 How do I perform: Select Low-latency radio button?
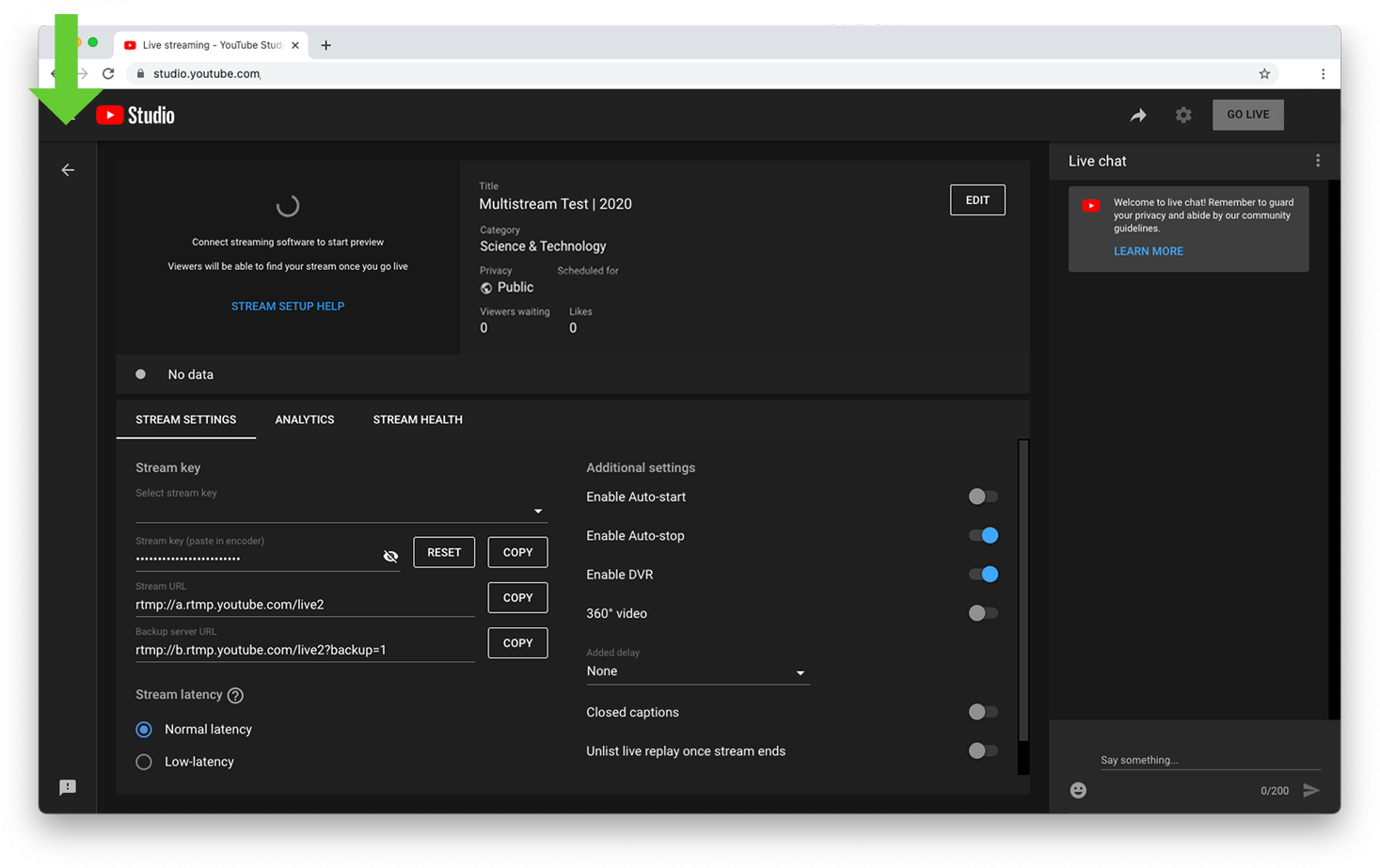(144, 762)
